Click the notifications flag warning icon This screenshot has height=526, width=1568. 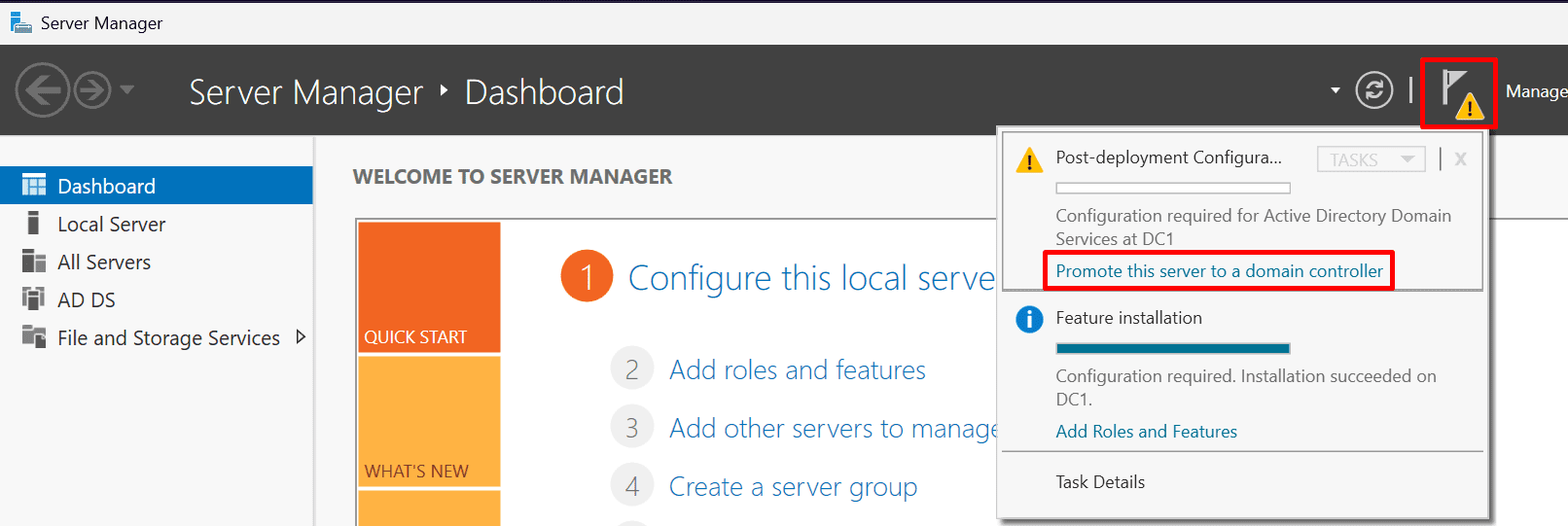click(1458, 93)
